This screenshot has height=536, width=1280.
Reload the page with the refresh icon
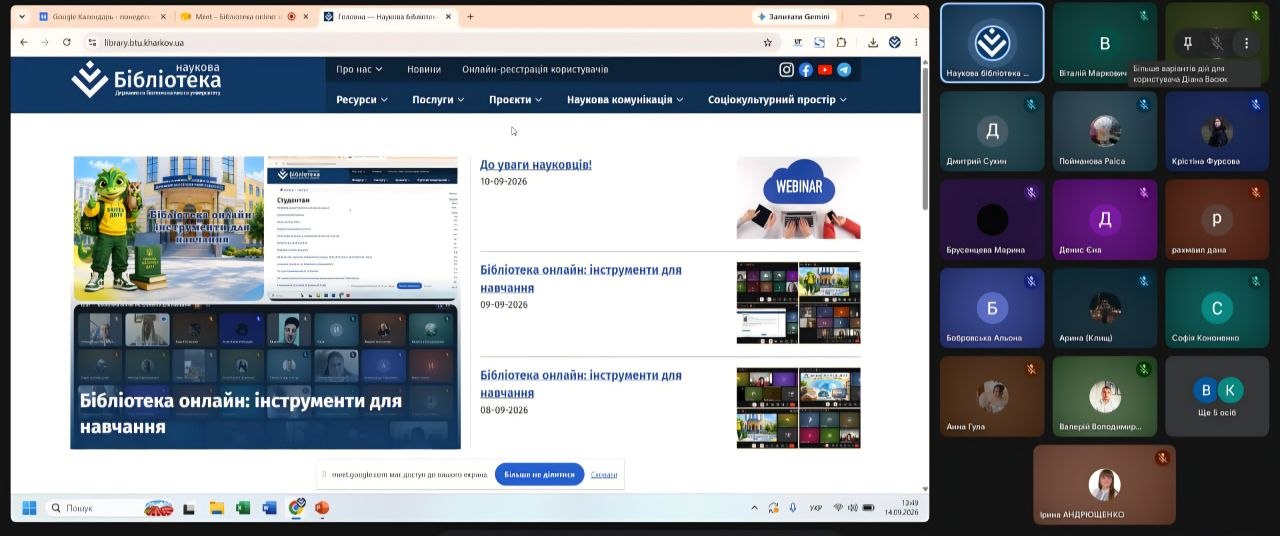tap(67, 42)
